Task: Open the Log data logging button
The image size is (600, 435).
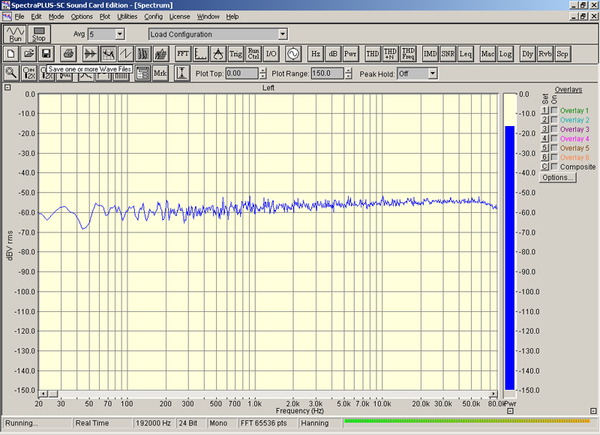Action: pos(505,54)
